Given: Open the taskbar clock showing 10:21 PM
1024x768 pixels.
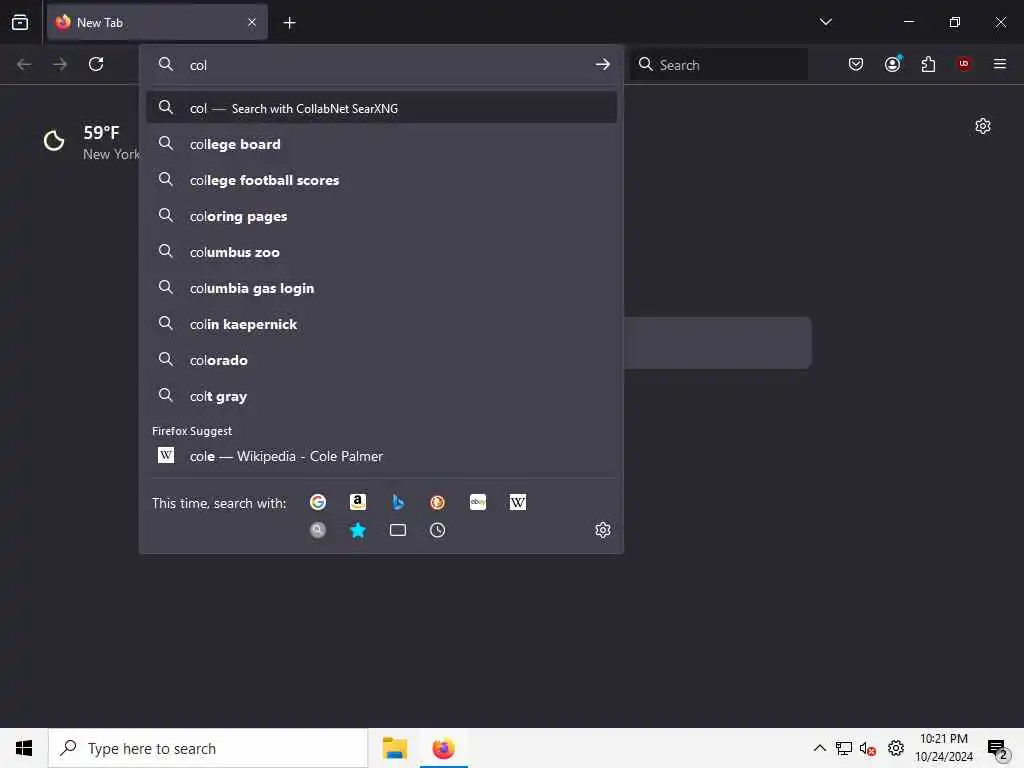Looking at the screenshot, I should [x=944, y=748].
